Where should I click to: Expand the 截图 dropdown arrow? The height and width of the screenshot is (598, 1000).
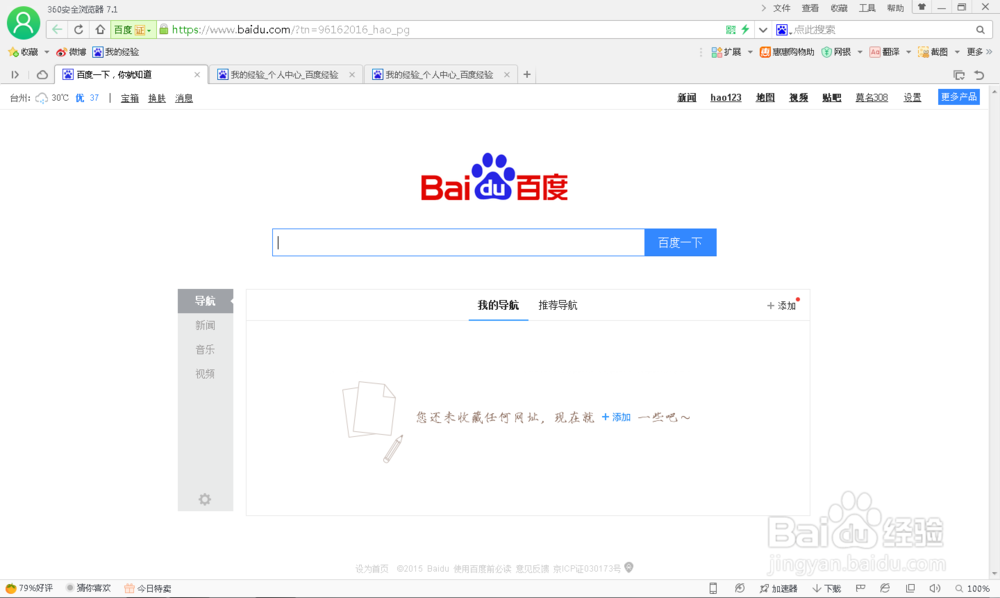pyautogui.click(x=957, y=52)
